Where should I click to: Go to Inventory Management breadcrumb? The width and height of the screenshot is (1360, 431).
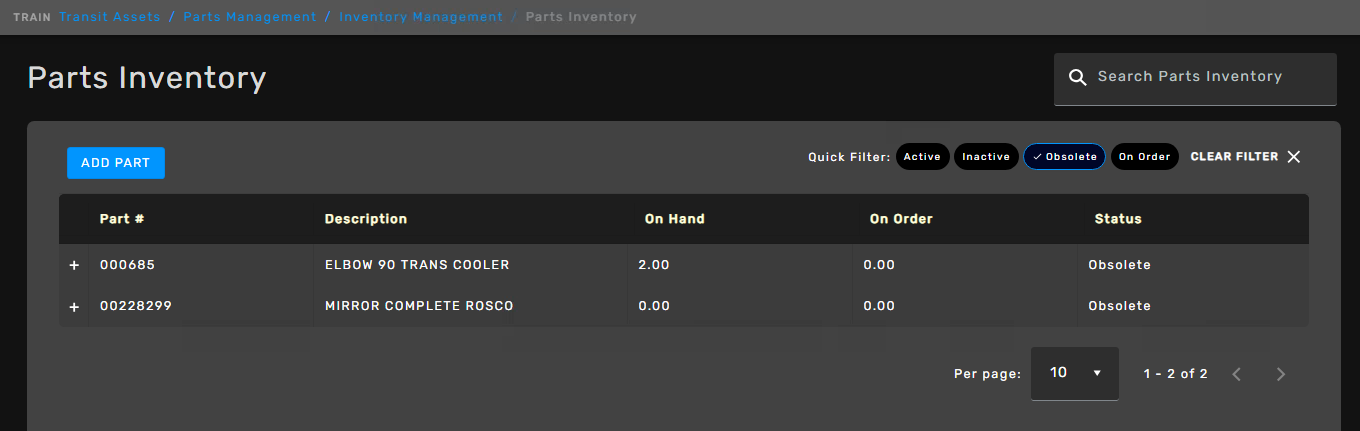pos(421,17)
